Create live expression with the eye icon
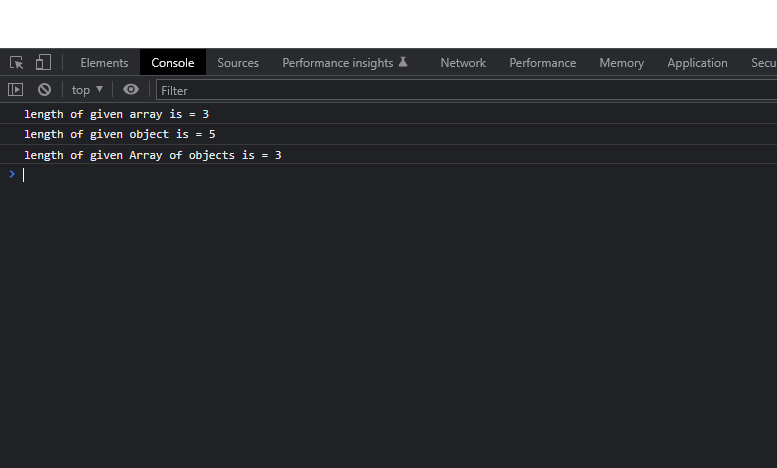The width and height of the screenshot is (777, 468). (131, 90)
